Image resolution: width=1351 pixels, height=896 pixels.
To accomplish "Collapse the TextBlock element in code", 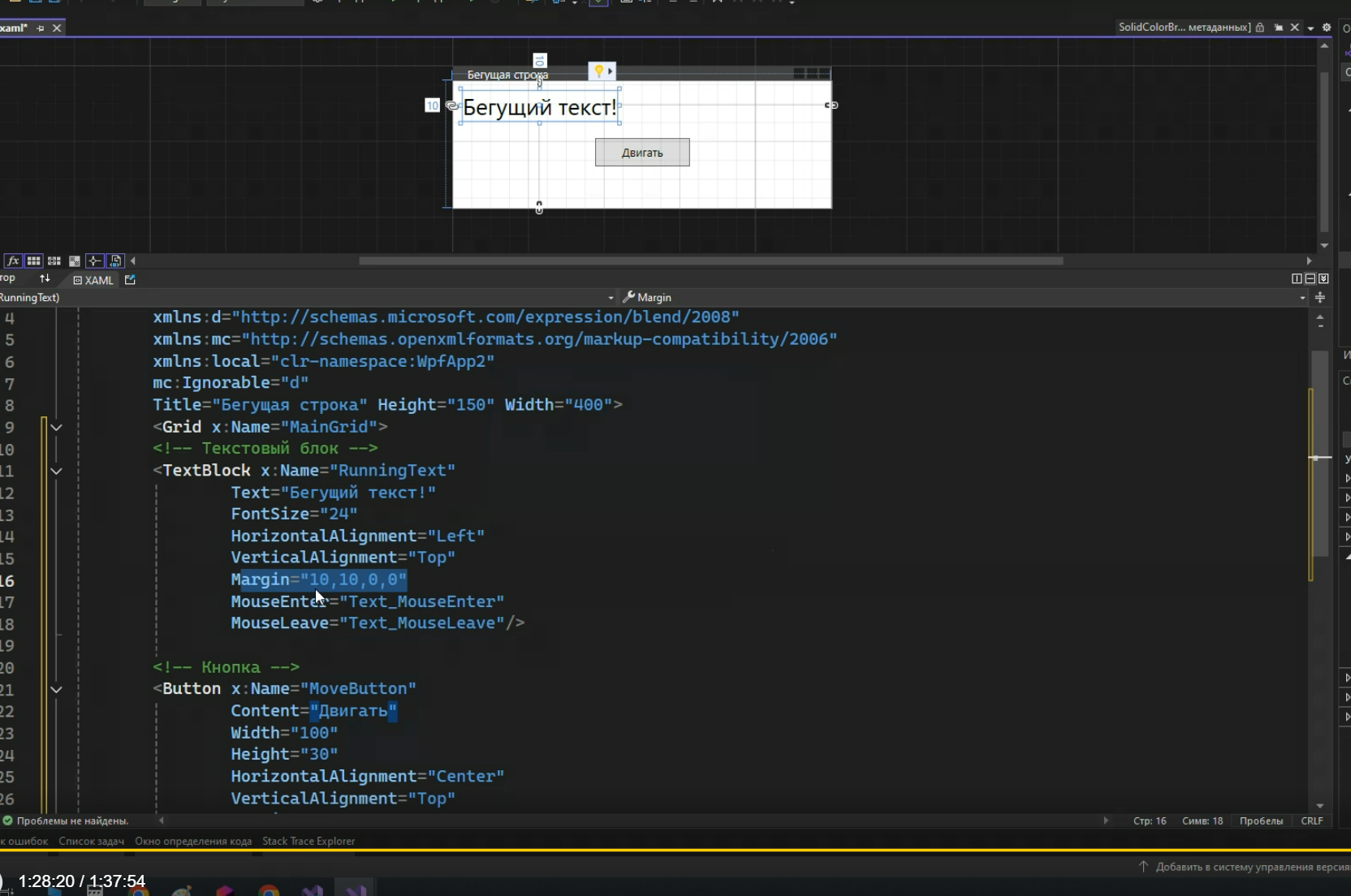I will pyautogui.click(x=56, y=471).
